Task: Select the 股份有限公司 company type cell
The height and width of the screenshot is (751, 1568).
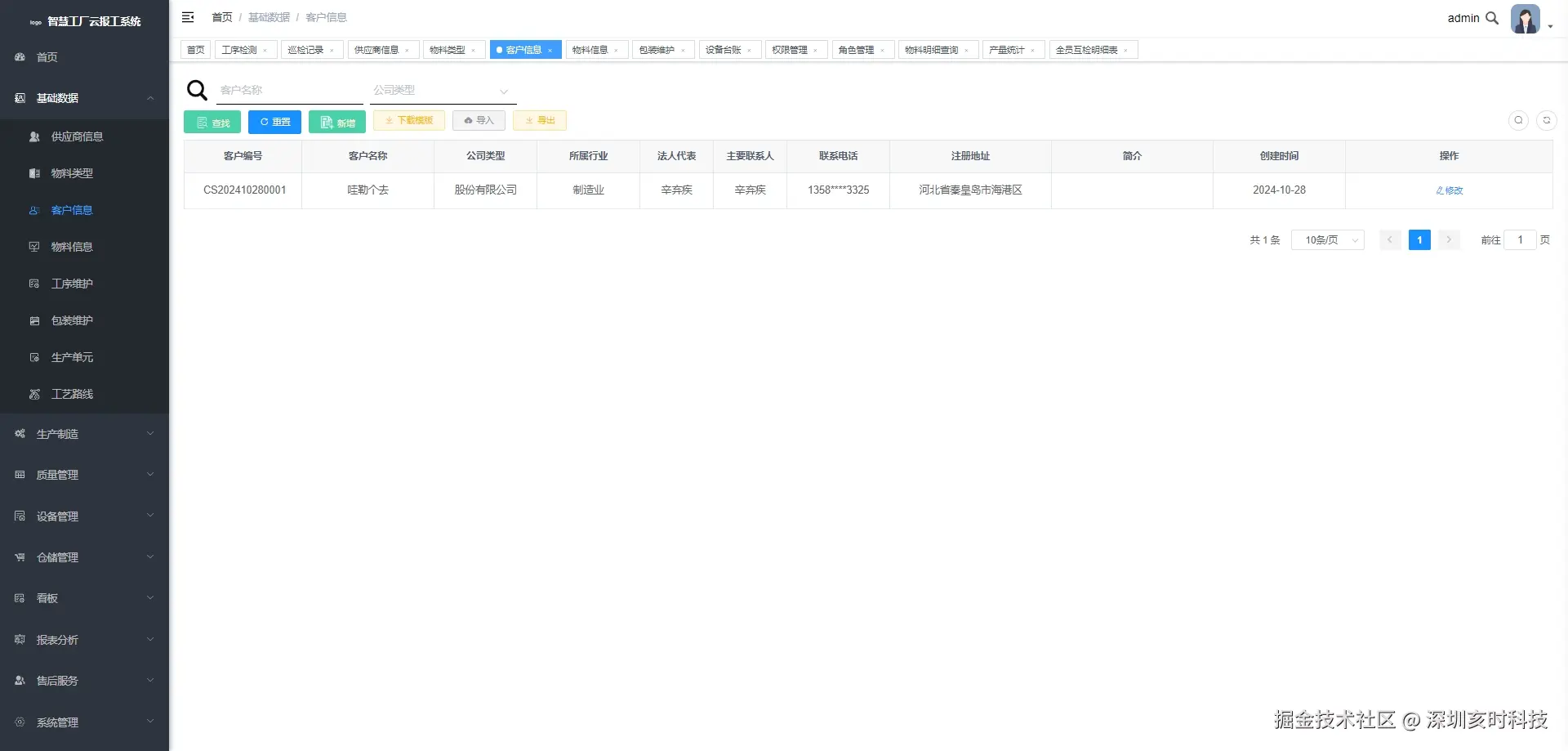Action: coord(486,190)
